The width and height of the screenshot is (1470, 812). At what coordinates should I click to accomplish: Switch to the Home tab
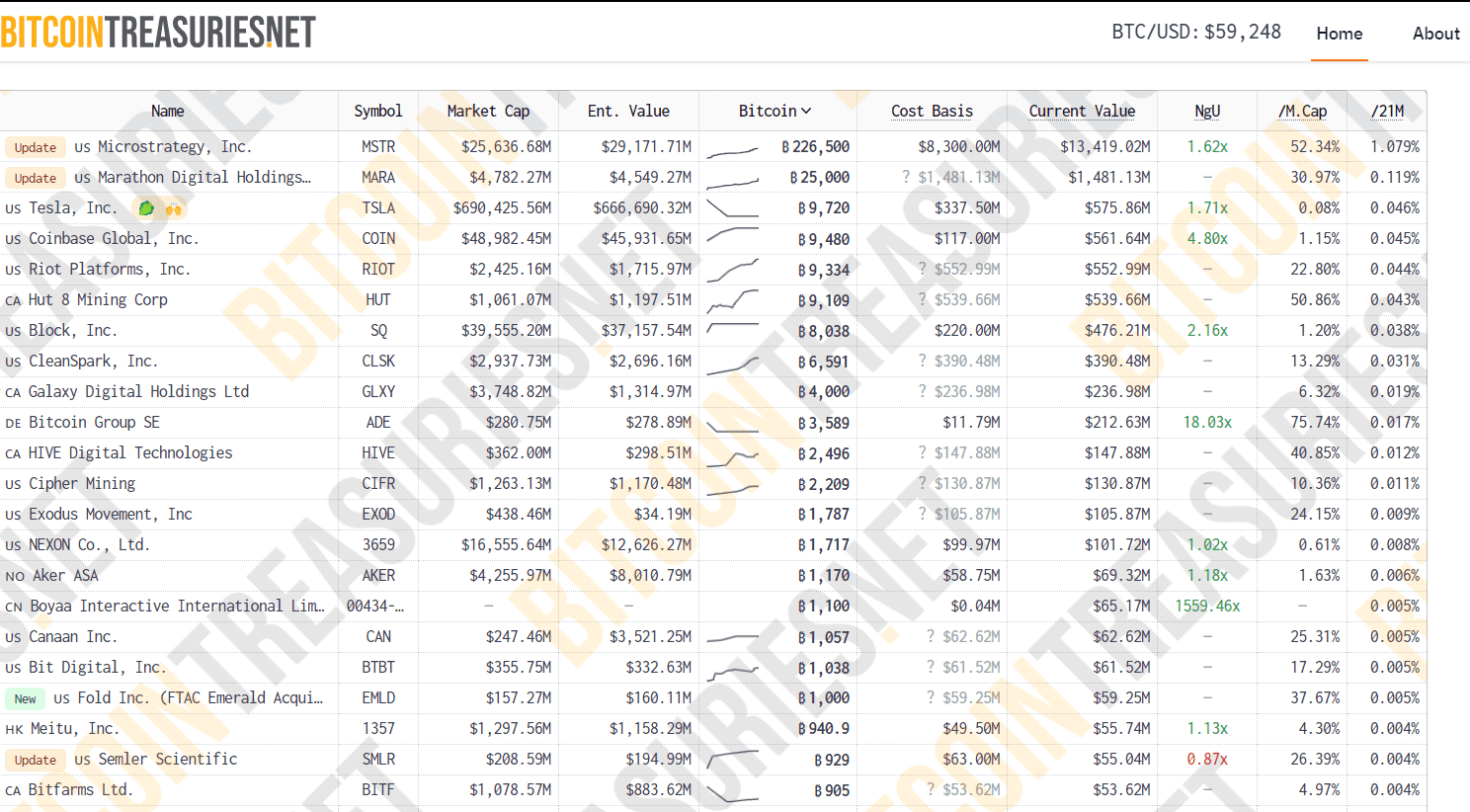[x=1340, y=33]
